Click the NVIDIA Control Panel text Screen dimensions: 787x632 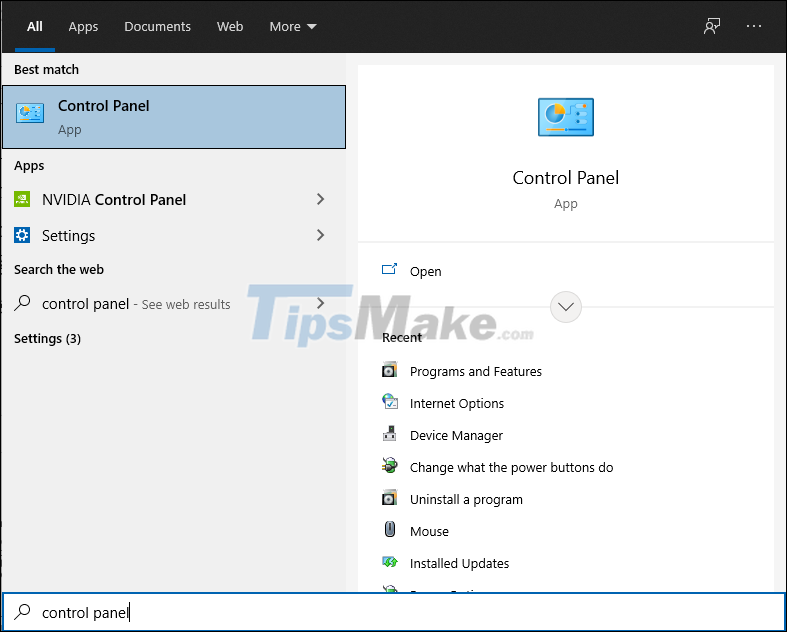point(114,200)
